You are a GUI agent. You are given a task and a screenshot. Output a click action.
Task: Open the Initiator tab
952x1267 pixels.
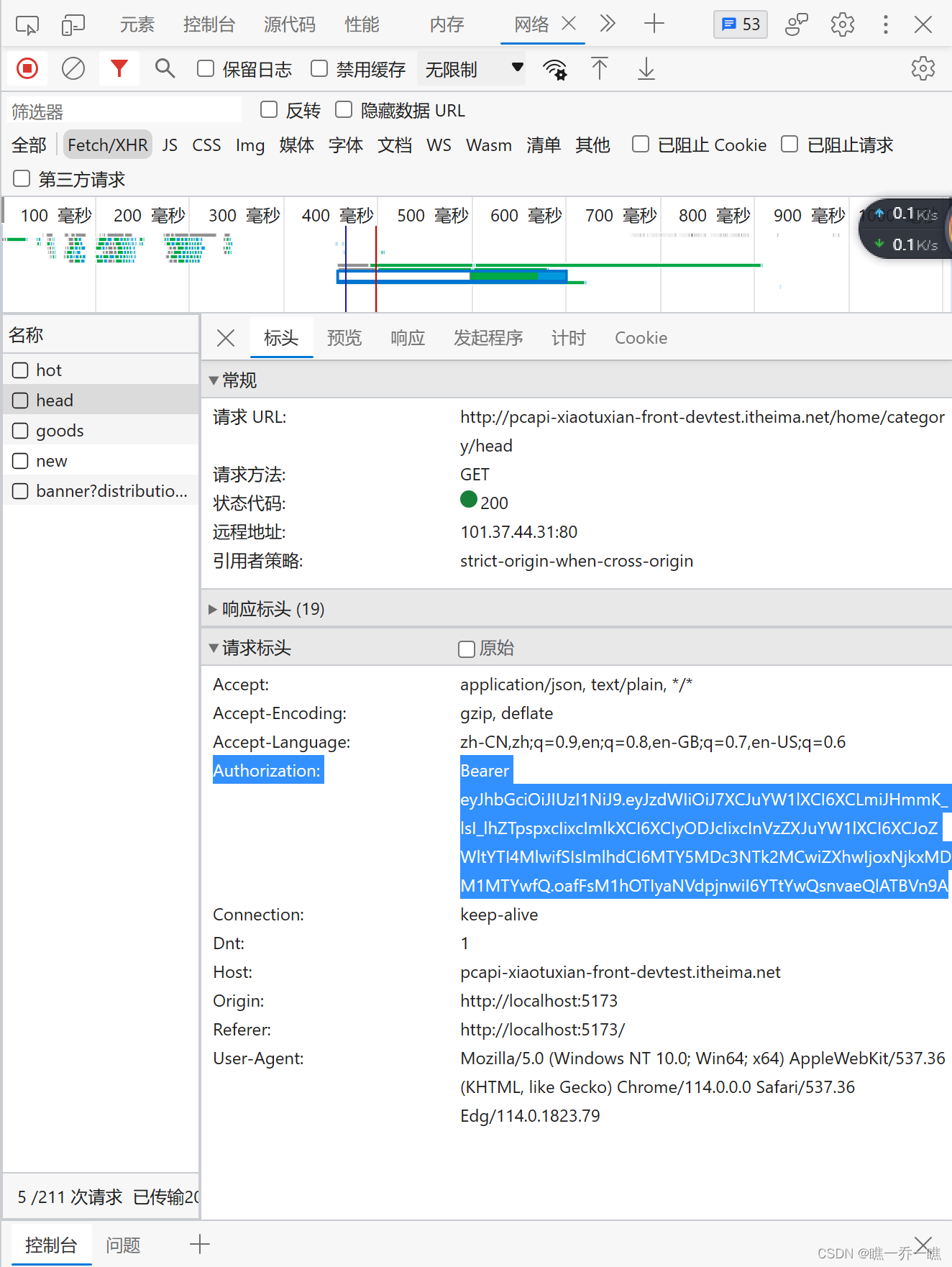coord(488,338)
